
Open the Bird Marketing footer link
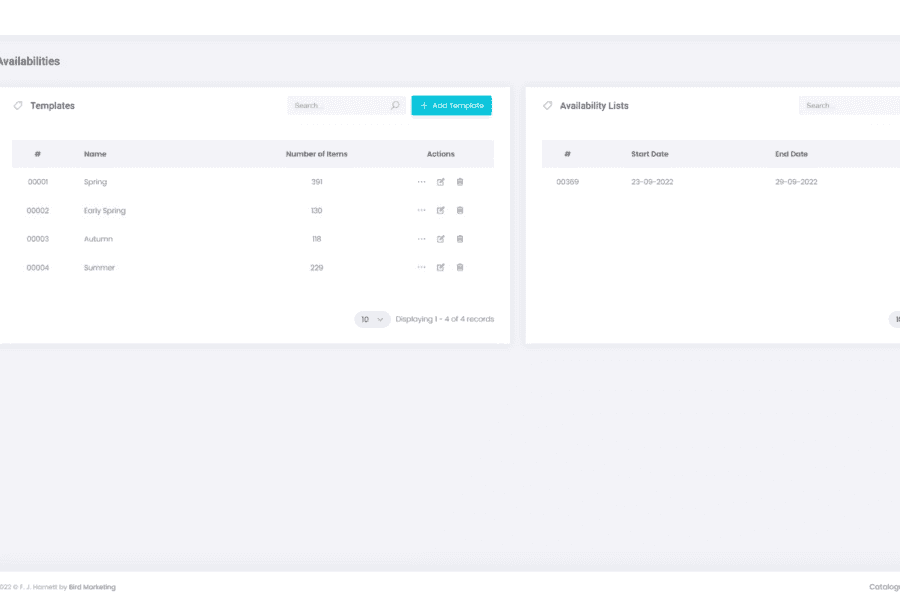click(x=92, y=587)
